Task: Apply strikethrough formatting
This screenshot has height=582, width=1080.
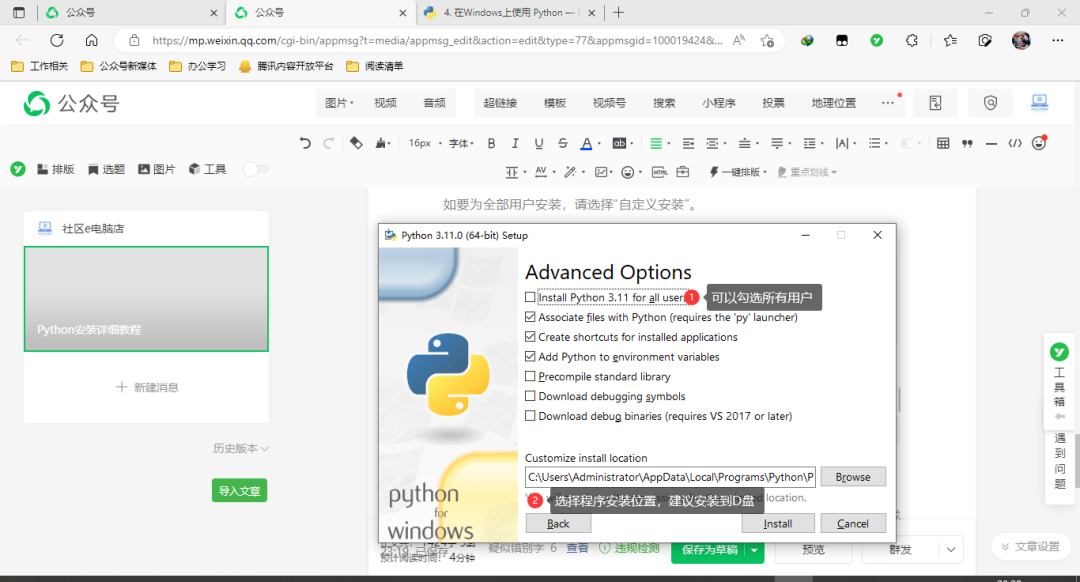Action: 563,143
